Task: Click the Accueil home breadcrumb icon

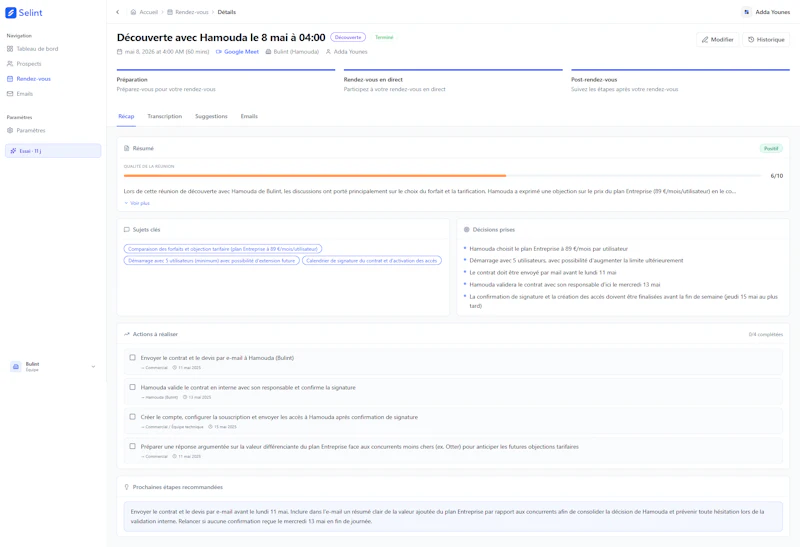Action: pos(133,12)
